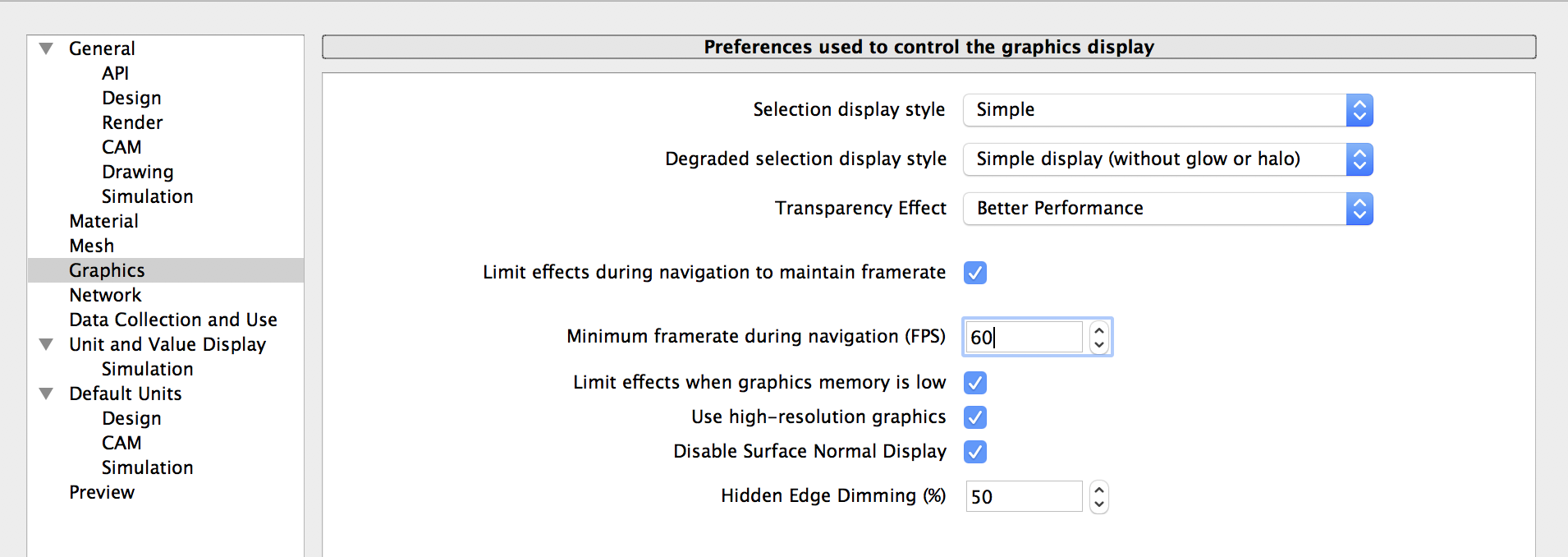Open the Selection display style dropdown
1568x557 pixels.
point(1359,109)
